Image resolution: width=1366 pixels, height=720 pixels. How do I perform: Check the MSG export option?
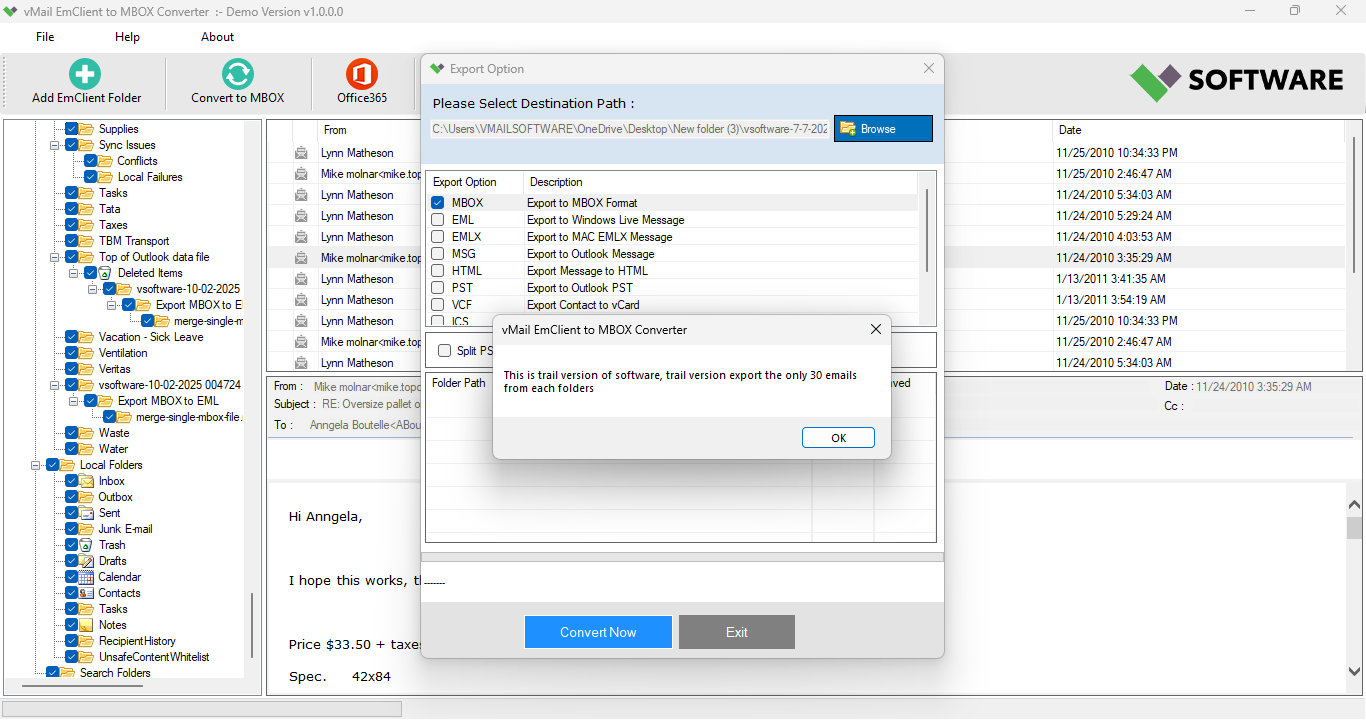coord(438,254)
